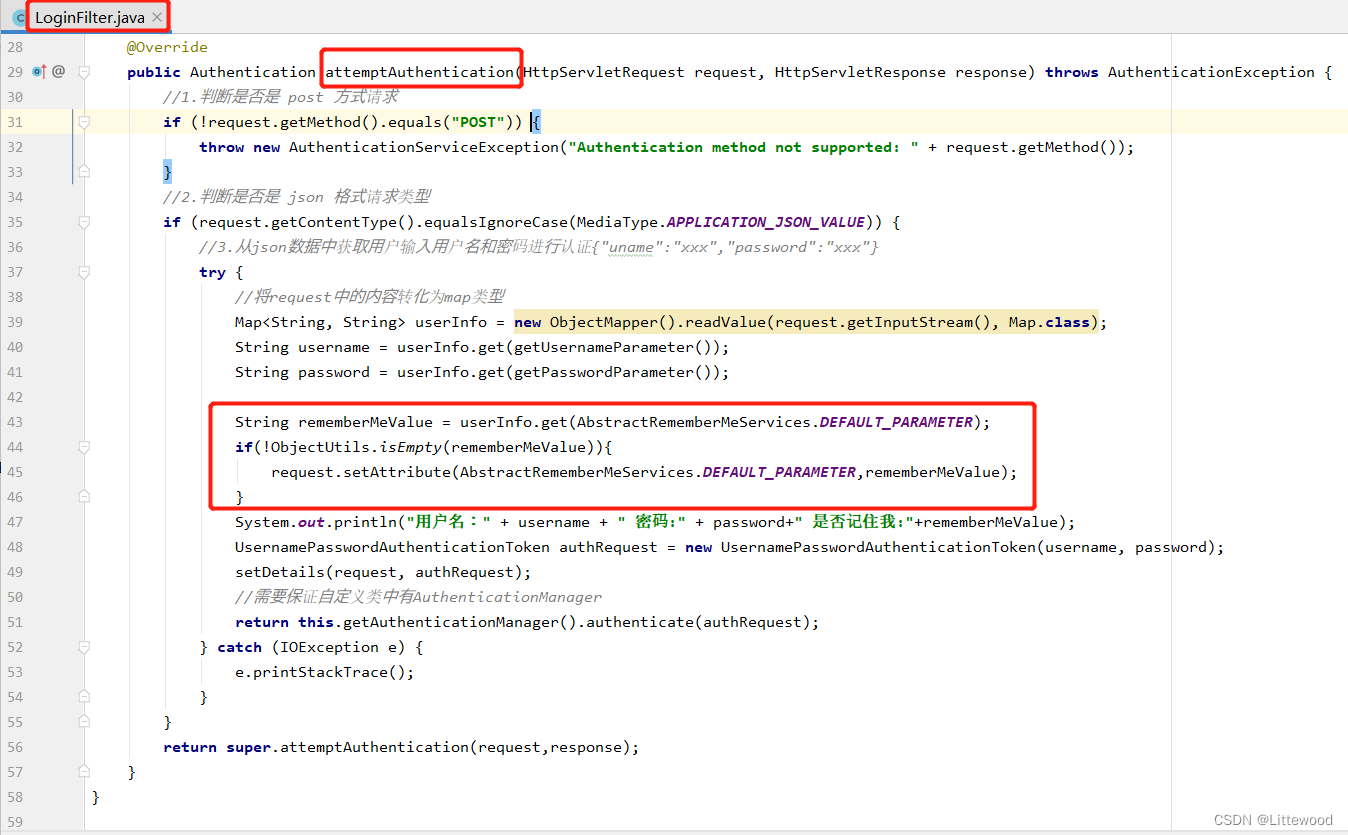Click the "POST" string literal on line 31
The image size is (1348, 835).
point(478,122)
